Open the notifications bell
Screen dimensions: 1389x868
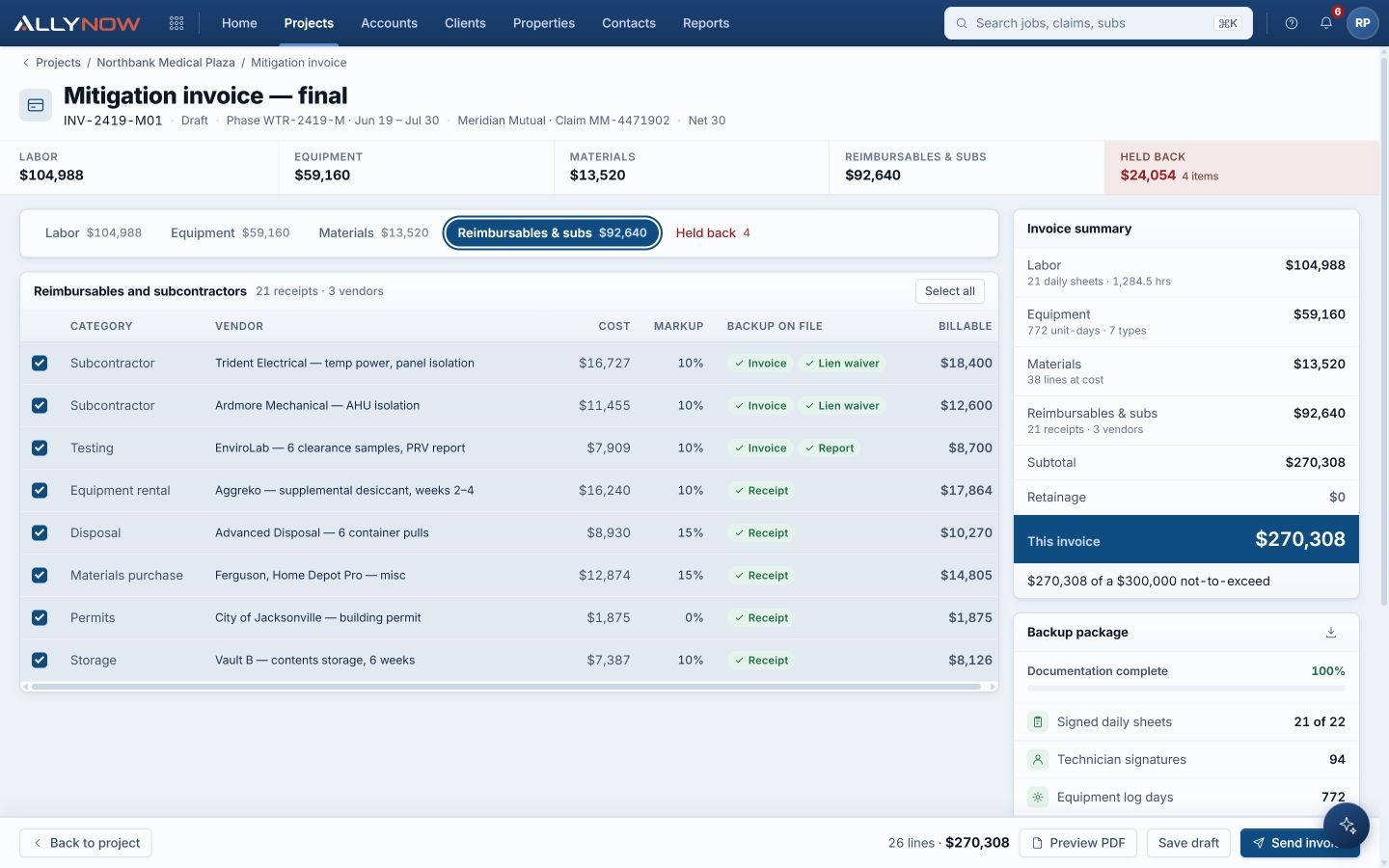[1326, 23]
